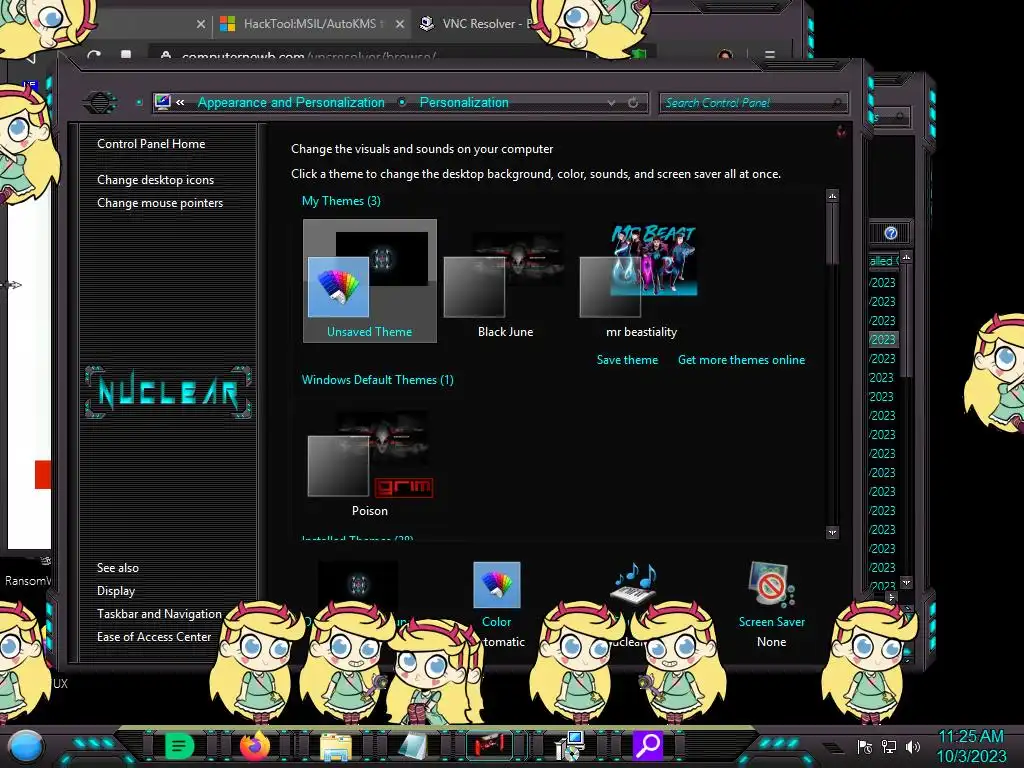
Task: Open the purple magnifier app on taskbar
Action: click(647, 745)
